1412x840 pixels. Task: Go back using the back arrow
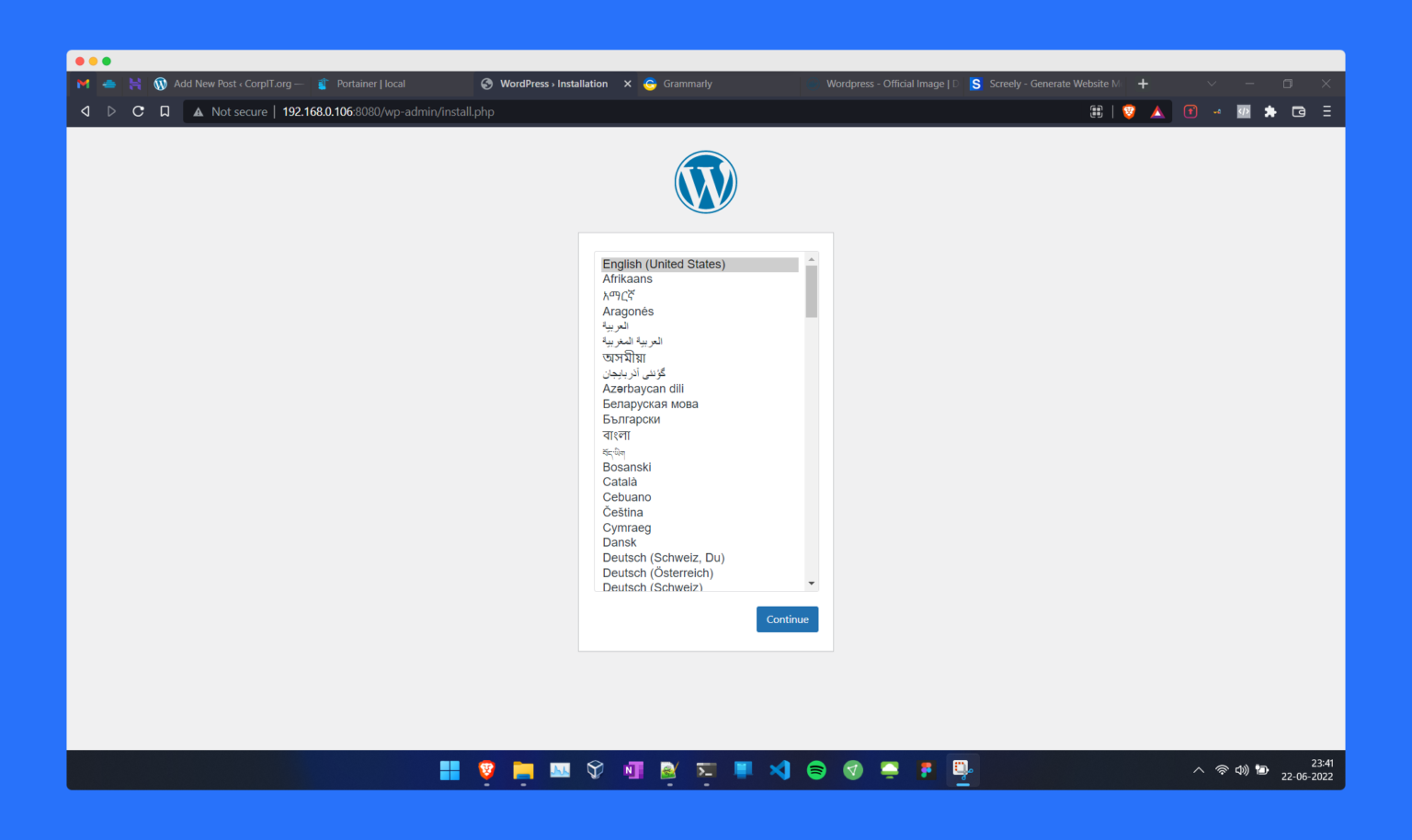[x=85, y=111]
